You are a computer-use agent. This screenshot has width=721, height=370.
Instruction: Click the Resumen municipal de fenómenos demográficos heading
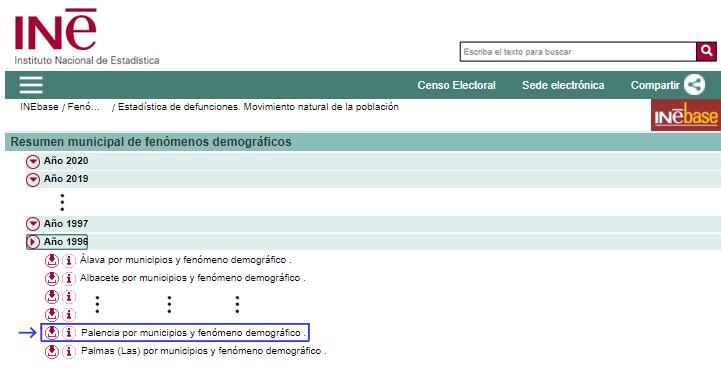click(x=151, y=142)
